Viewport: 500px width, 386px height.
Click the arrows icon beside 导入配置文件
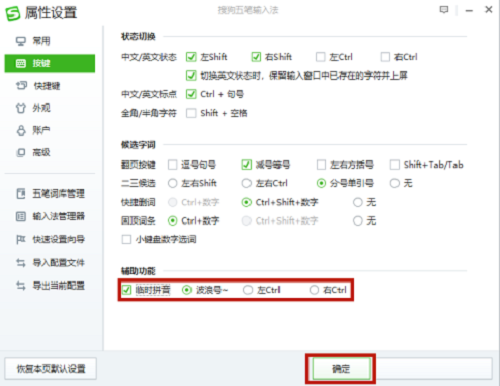[21, 263]
